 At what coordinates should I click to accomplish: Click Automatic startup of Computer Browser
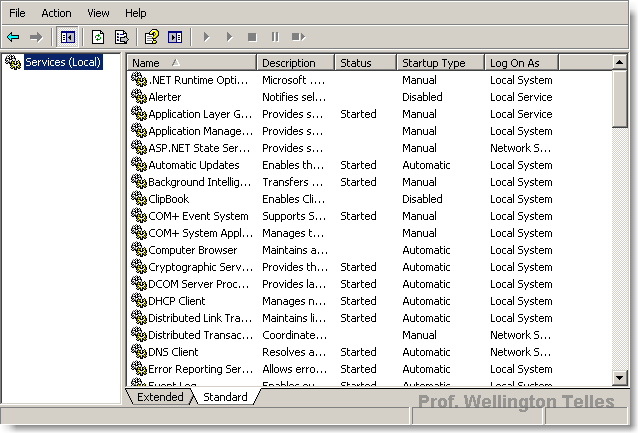(x=426, y=250)
